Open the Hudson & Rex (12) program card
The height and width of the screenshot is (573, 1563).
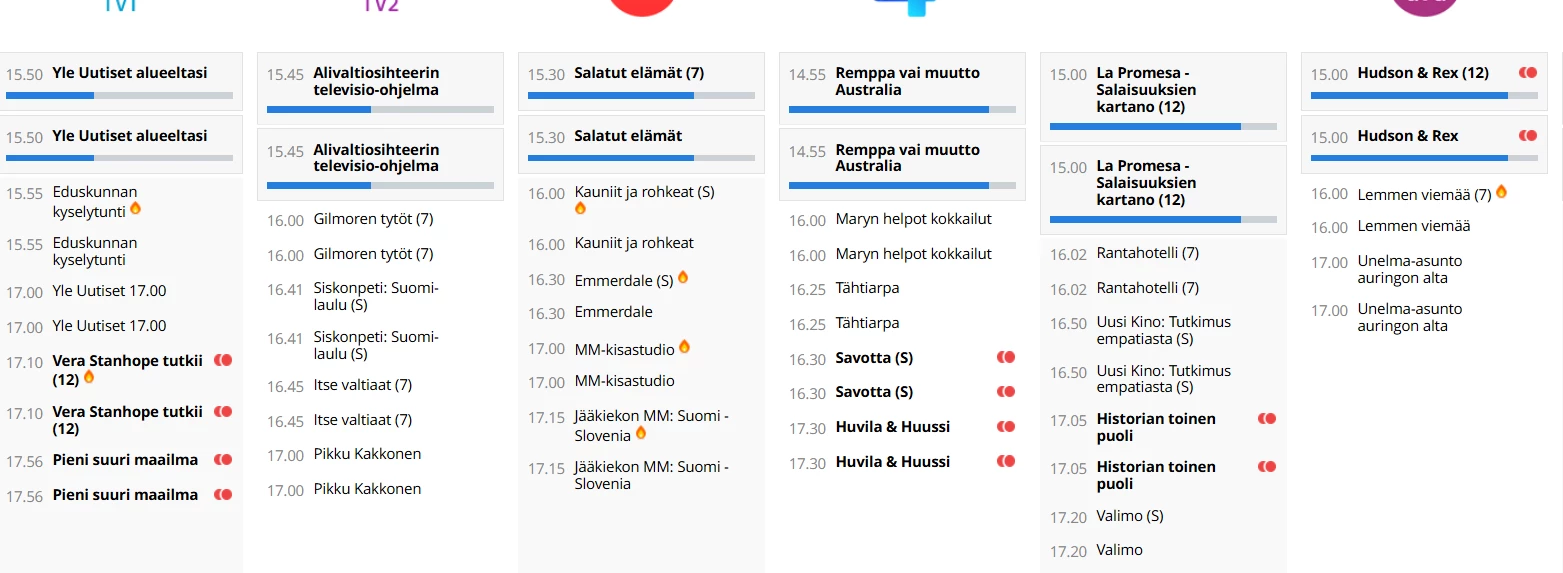[x=1423, y=81]
